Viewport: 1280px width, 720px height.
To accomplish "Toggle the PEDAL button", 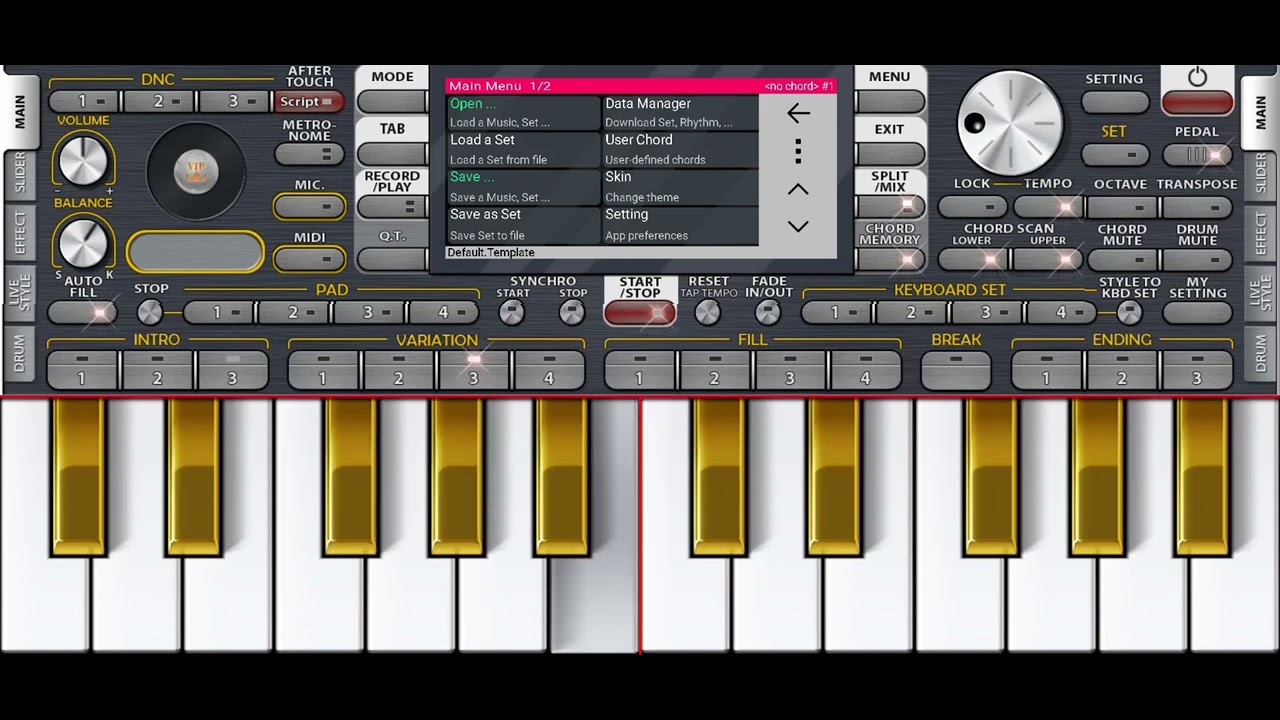I will click(x=1197, y=155).
